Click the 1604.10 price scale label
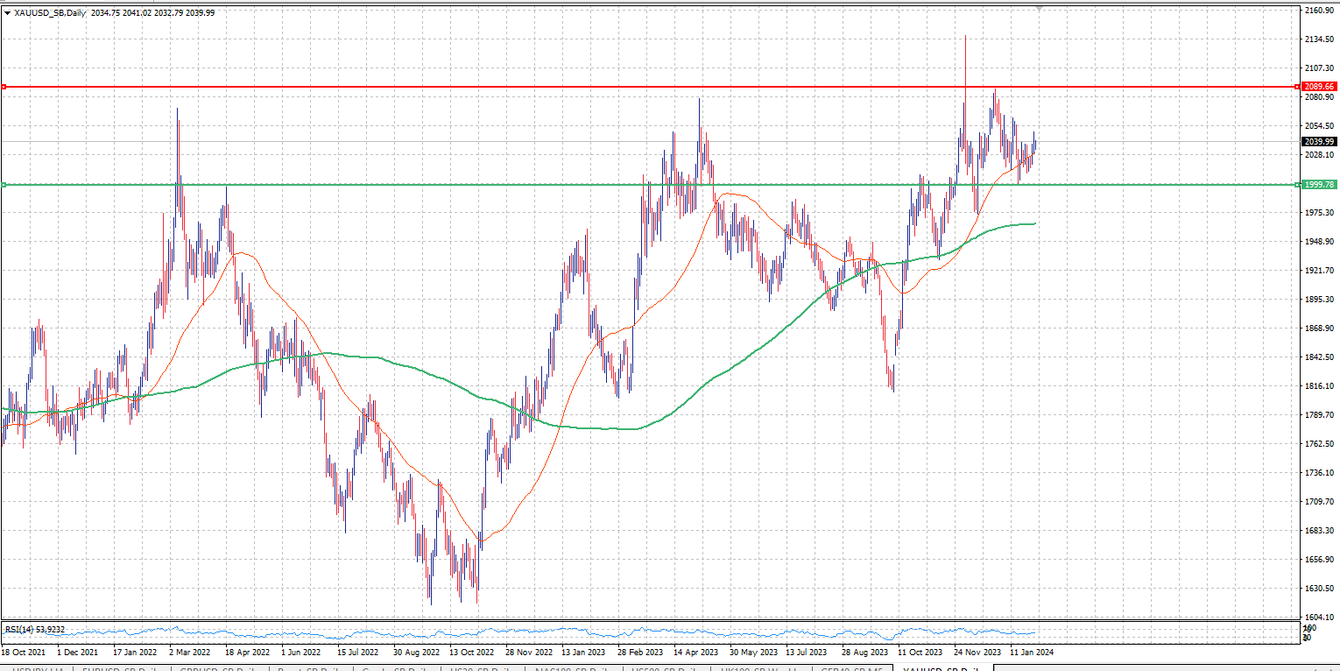 tap(1320, 618)
